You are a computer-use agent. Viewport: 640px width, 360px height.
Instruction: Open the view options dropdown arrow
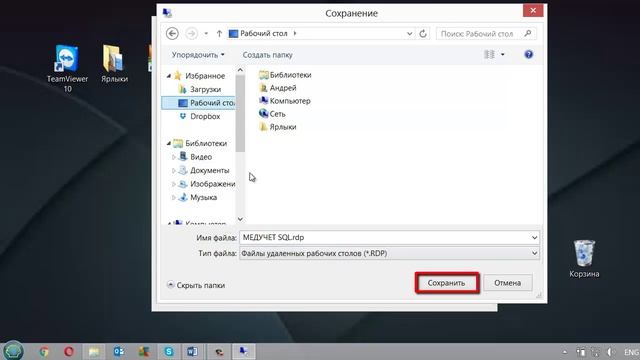pyautogui.click(x=502, y=54)
